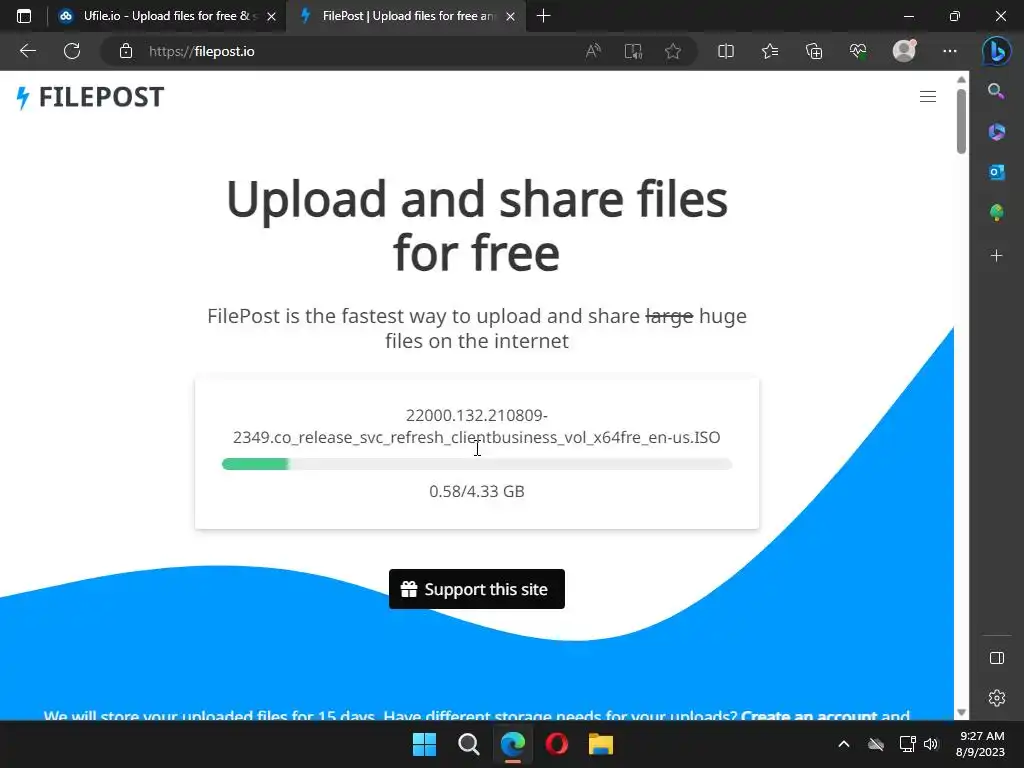The width and height of the screenshot is (1024, 768).
Task: Click the 0.58/4.33 GB upload status
Action: 477,491
